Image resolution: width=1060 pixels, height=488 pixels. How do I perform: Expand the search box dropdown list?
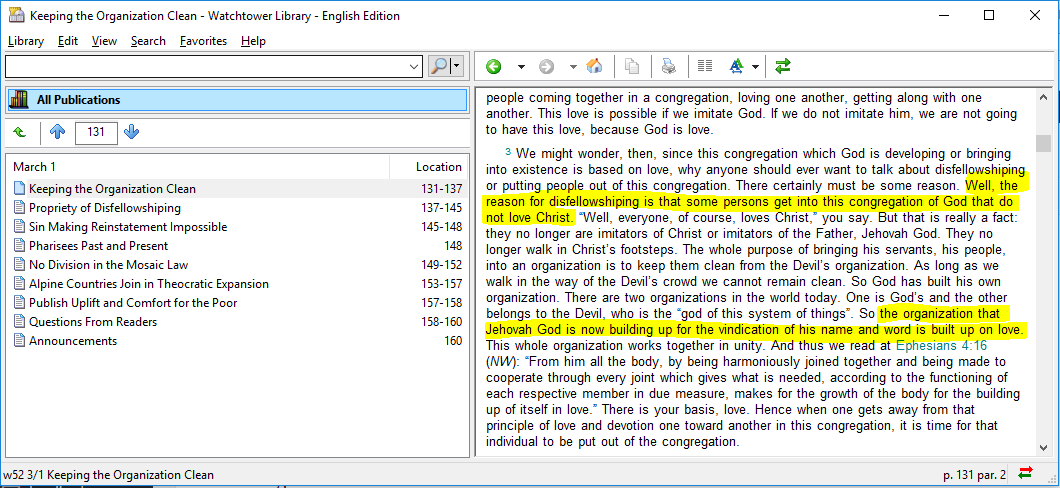coord(415,66)
